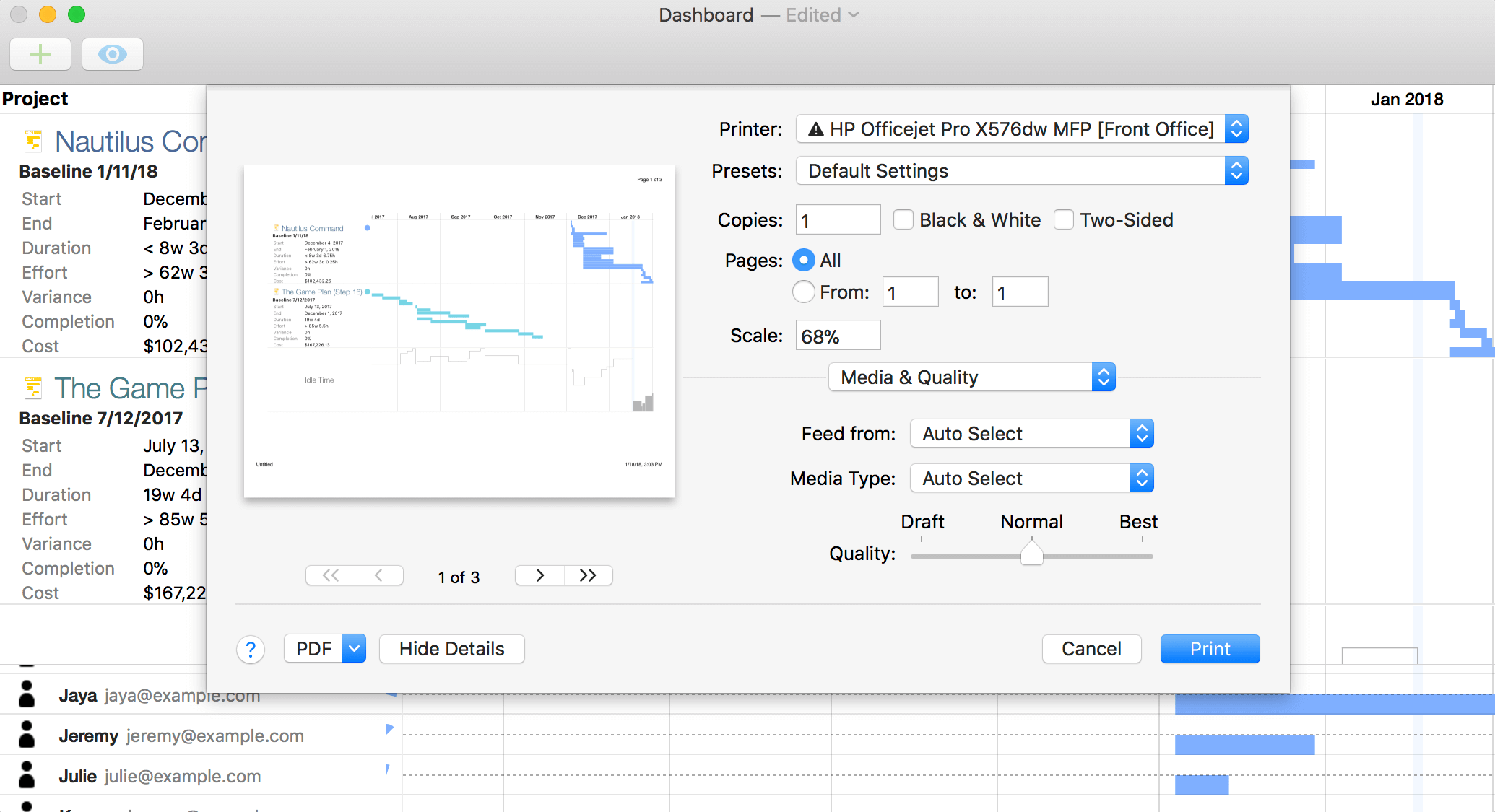Click the Quality slider thumb
This screenshot has height=812, width=1495.
pyautogui.click(x=1032, y=554)
